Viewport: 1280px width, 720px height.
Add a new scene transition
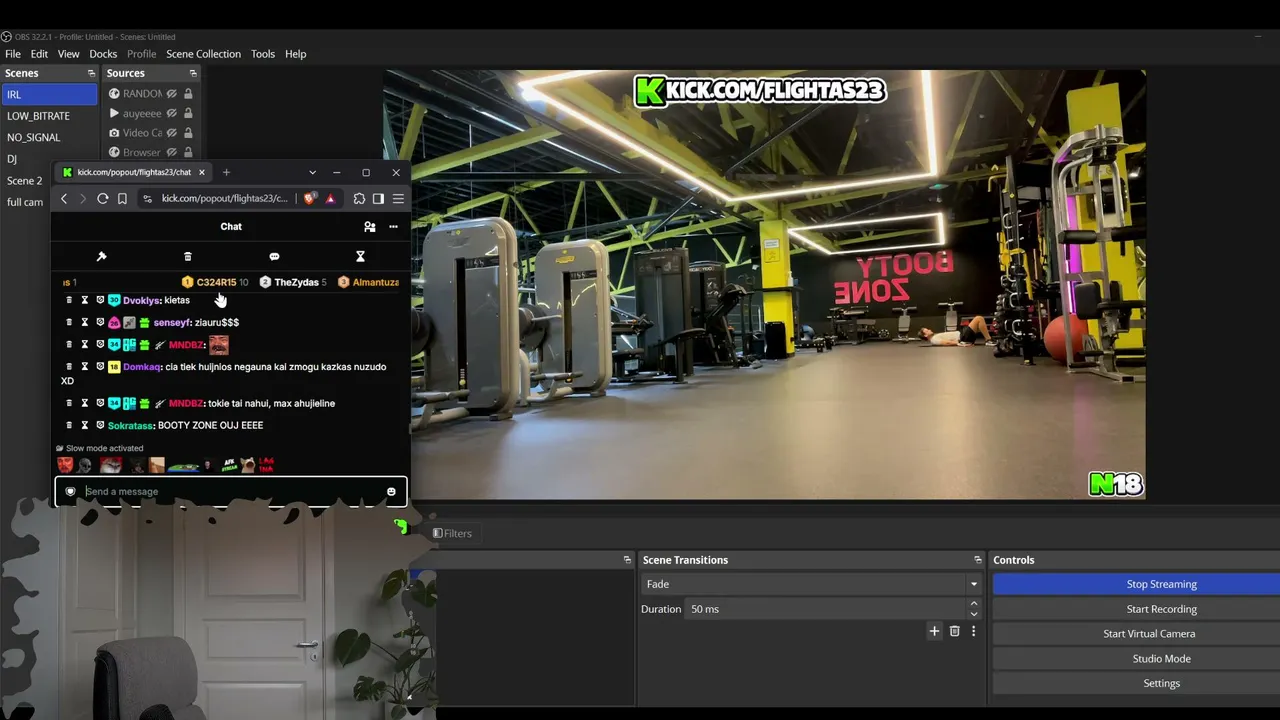coord(934,631)
